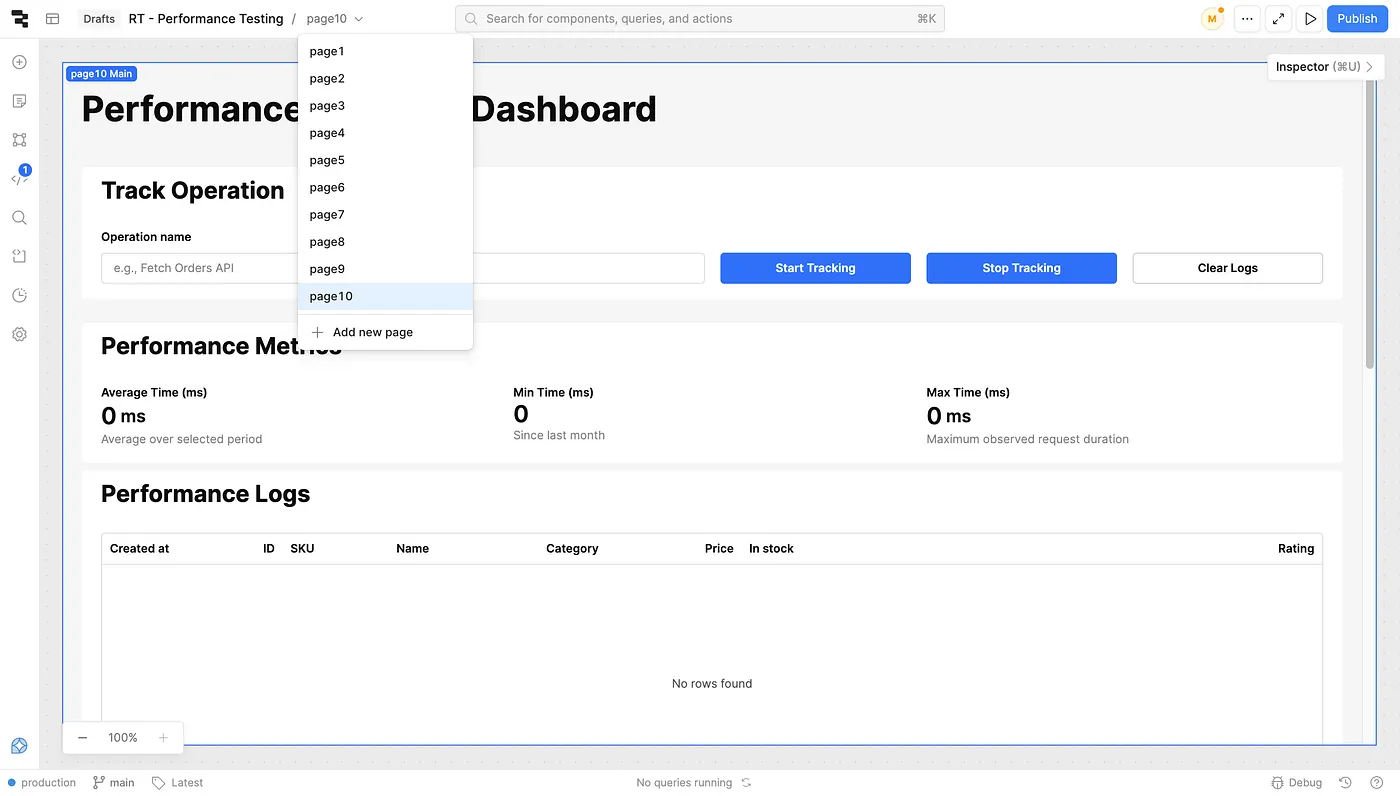Screen dimensions: 1400x796
Task: Toggle the panel layout icon beside Drafts
Action: click(x=53, y=19)
